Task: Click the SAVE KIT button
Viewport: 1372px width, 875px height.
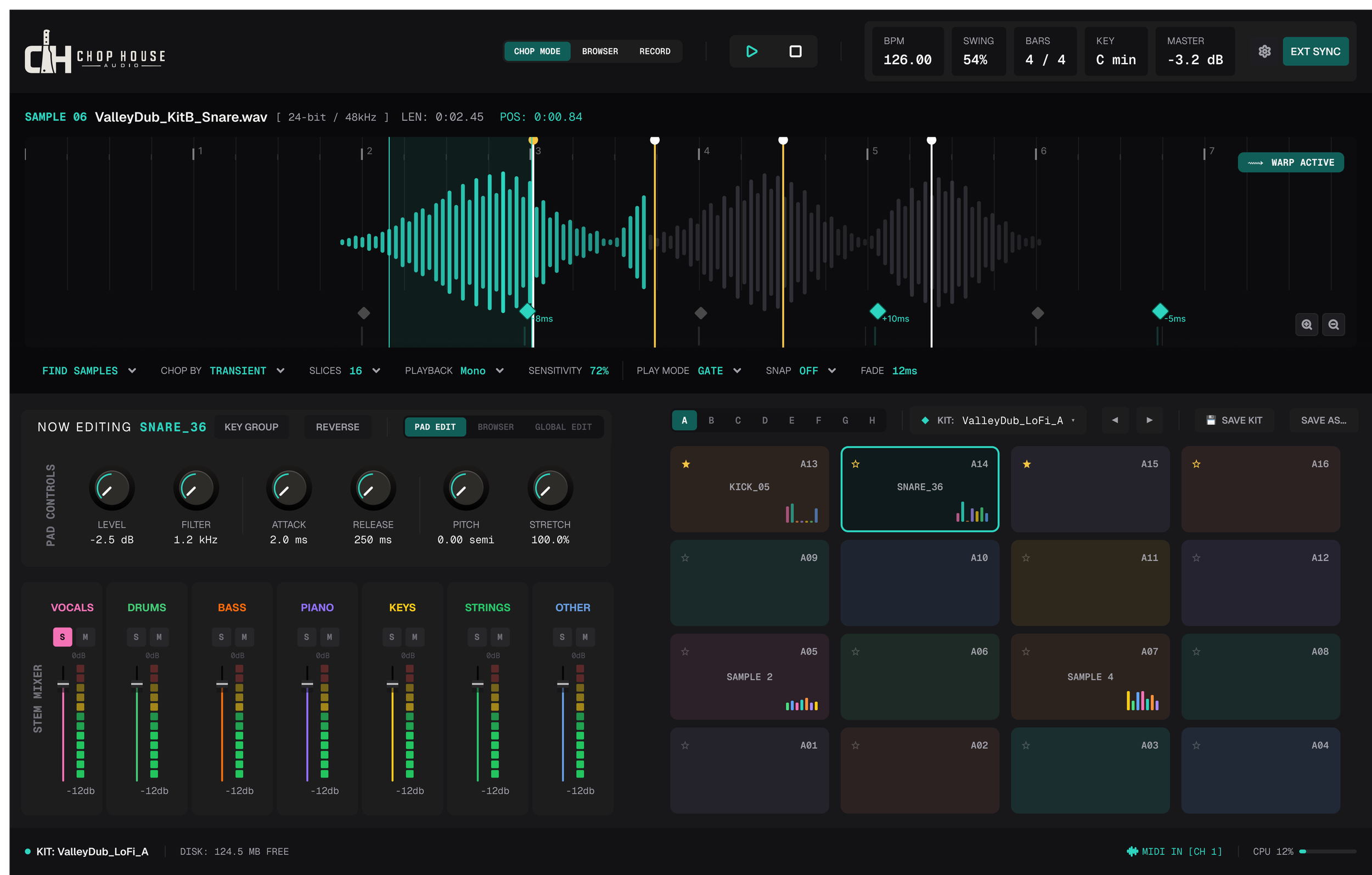Action: (1234, 420)
